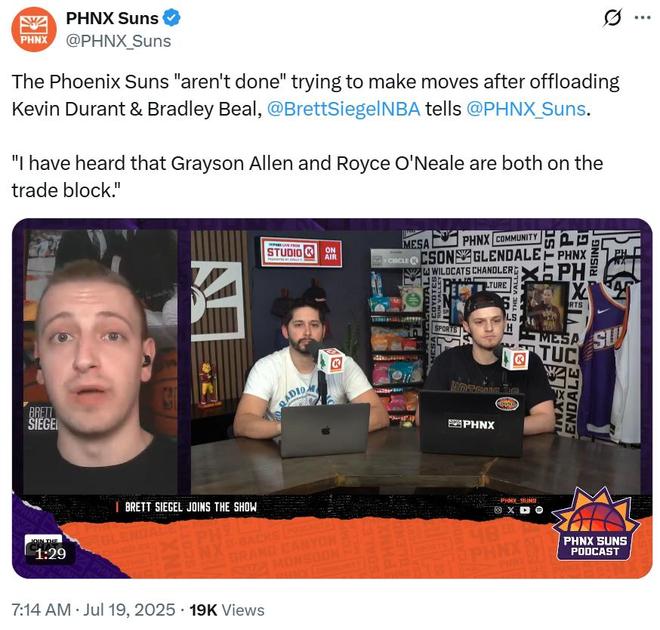Select the @PHNX_Suns handle below the name
The image size is (660, 630).
click(x=118, y=41)
